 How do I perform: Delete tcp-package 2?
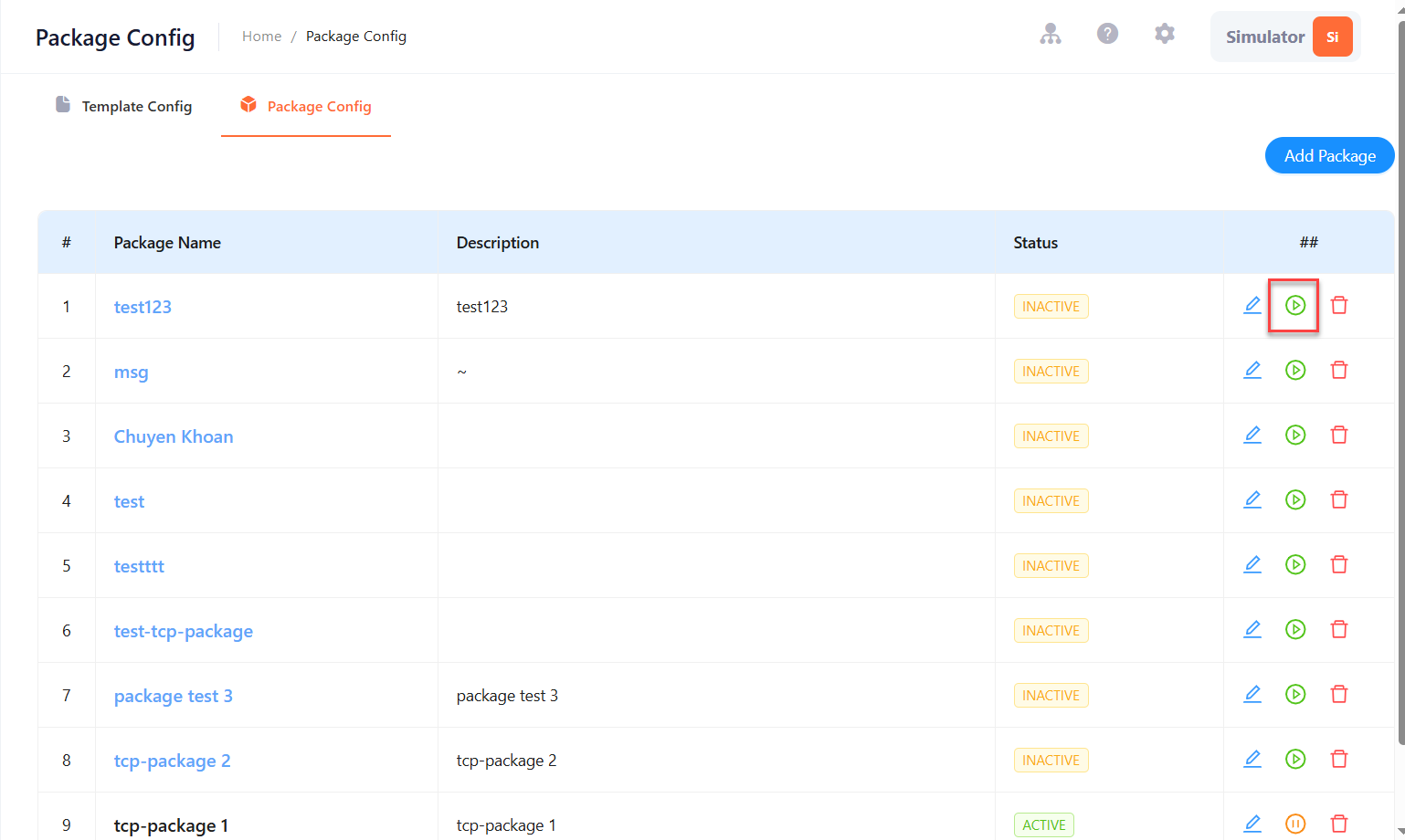(1339, 759)
